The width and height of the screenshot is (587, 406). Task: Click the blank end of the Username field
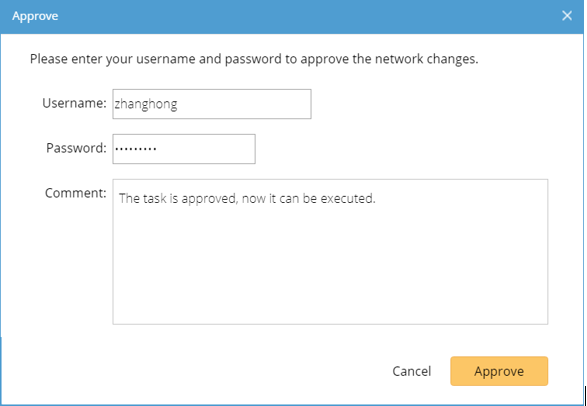click(x=243, y=104)
